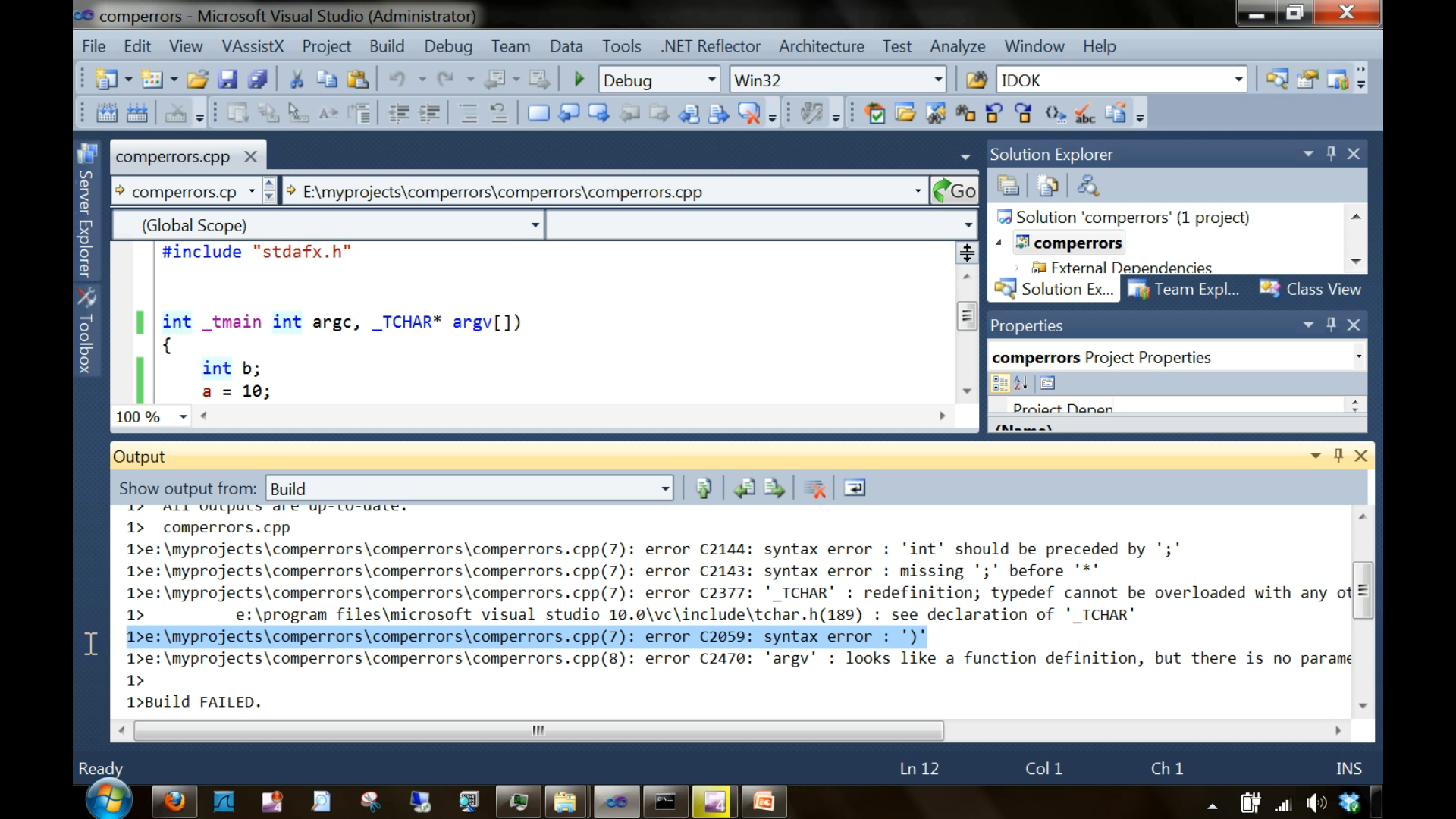Viewport: 1456px width, 819px height.
Task: Collapse the comperrors project tree node
Action: [999, 243]
